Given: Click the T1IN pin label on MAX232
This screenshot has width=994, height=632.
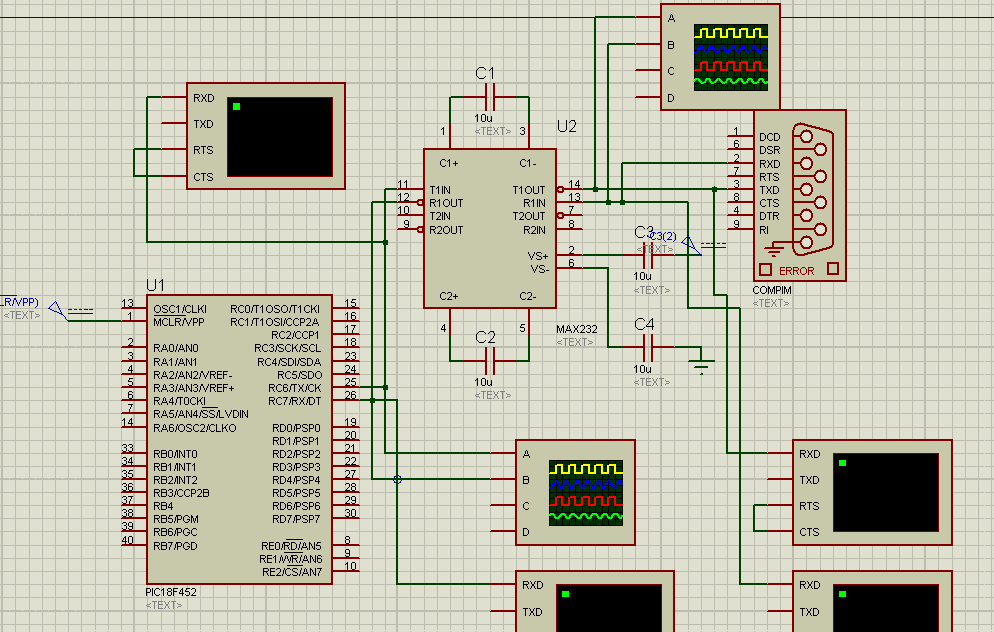Looking at the screenshot, I should tap(440, 190).
